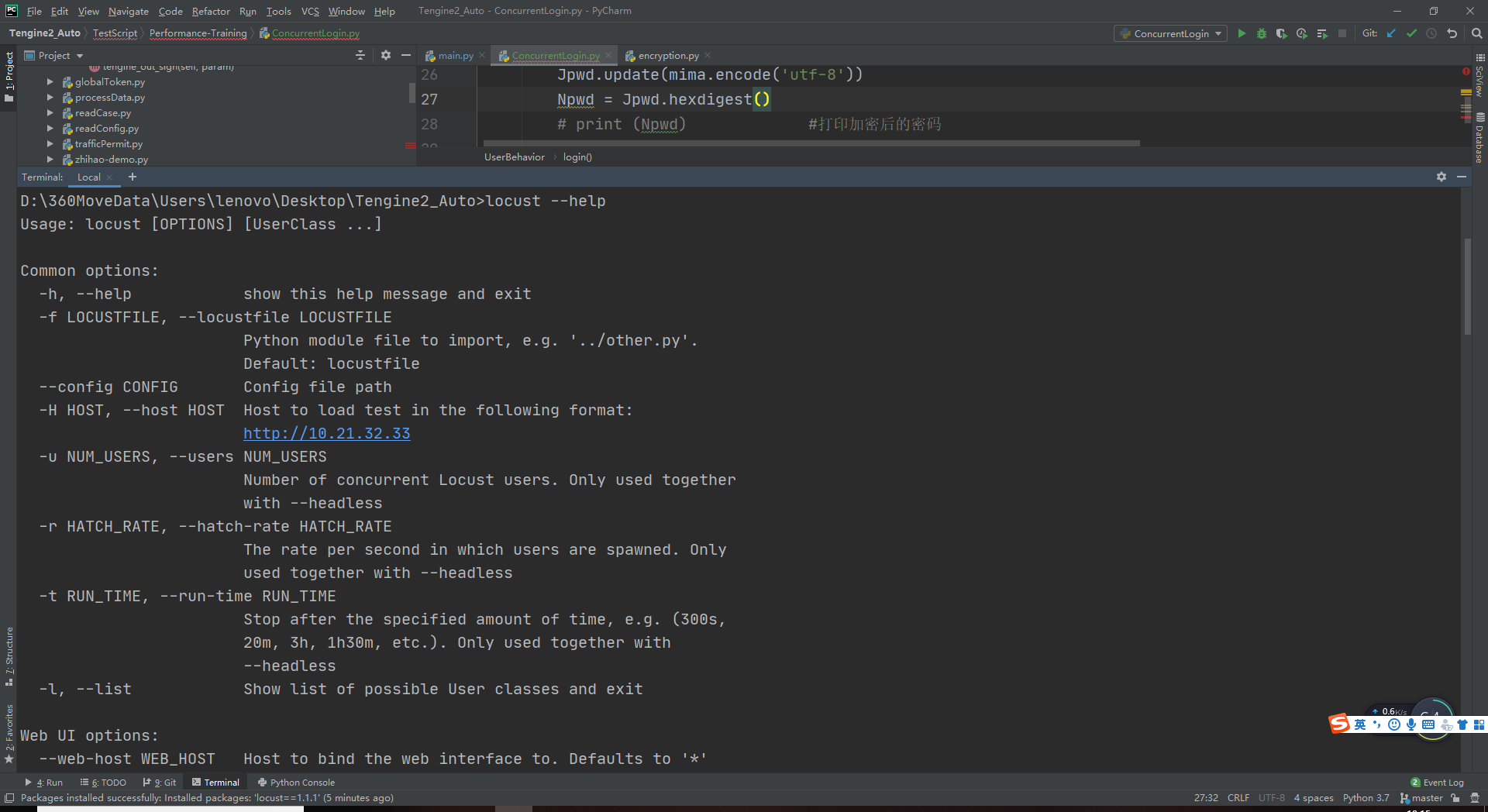Hide the Project tool window
The width and height of the screenshot is (1488, 812).
[x=405, y=55]
